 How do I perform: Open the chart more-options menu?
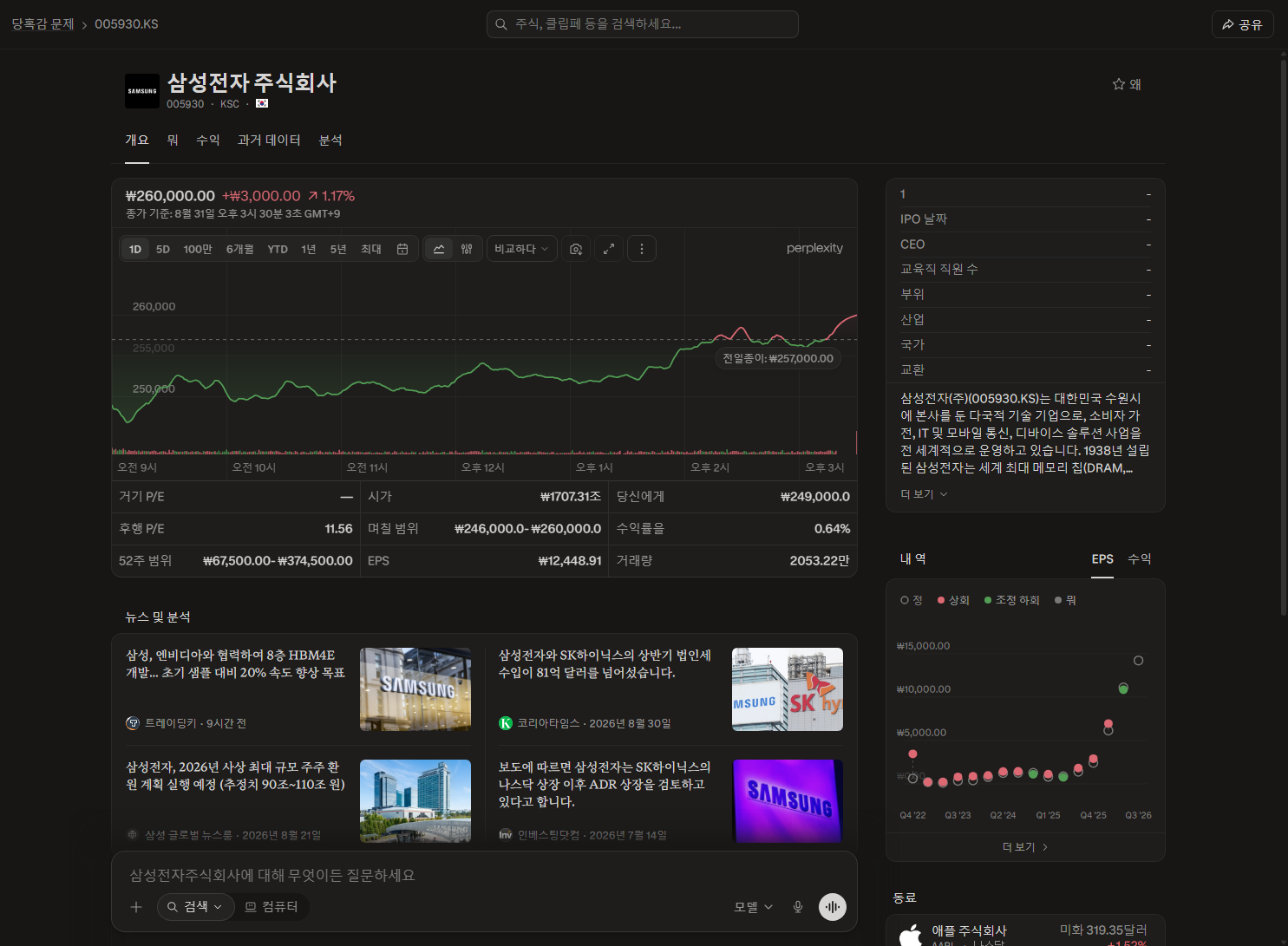pos(642,249)
